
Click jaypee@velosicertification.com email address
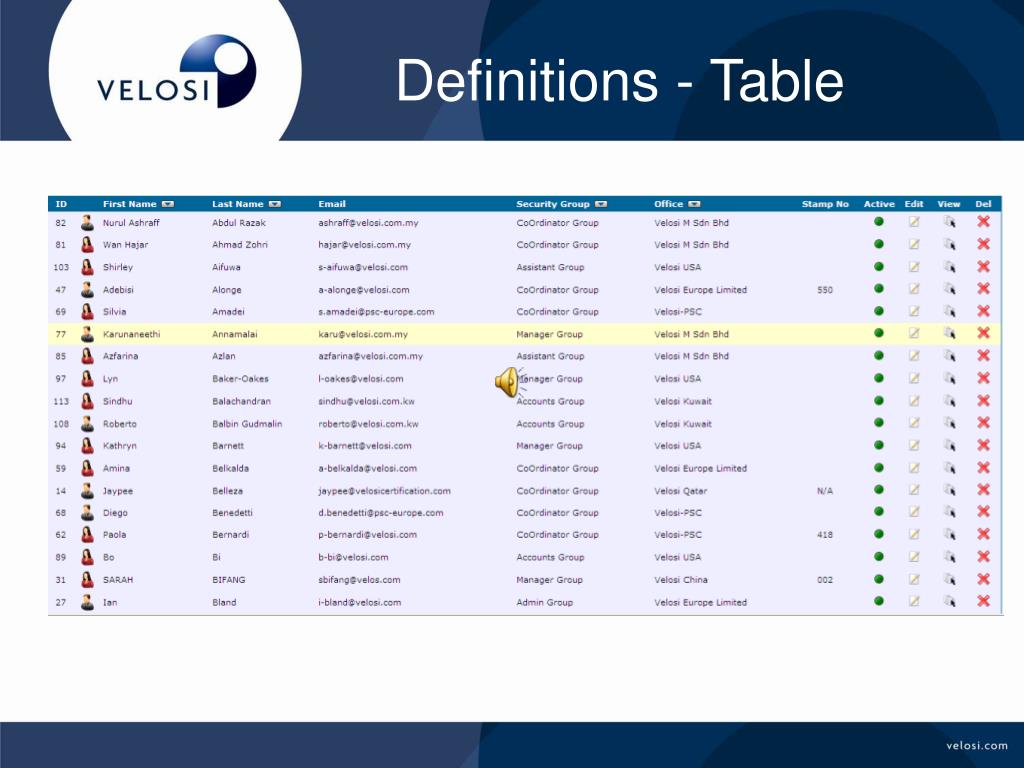point(385,491)
